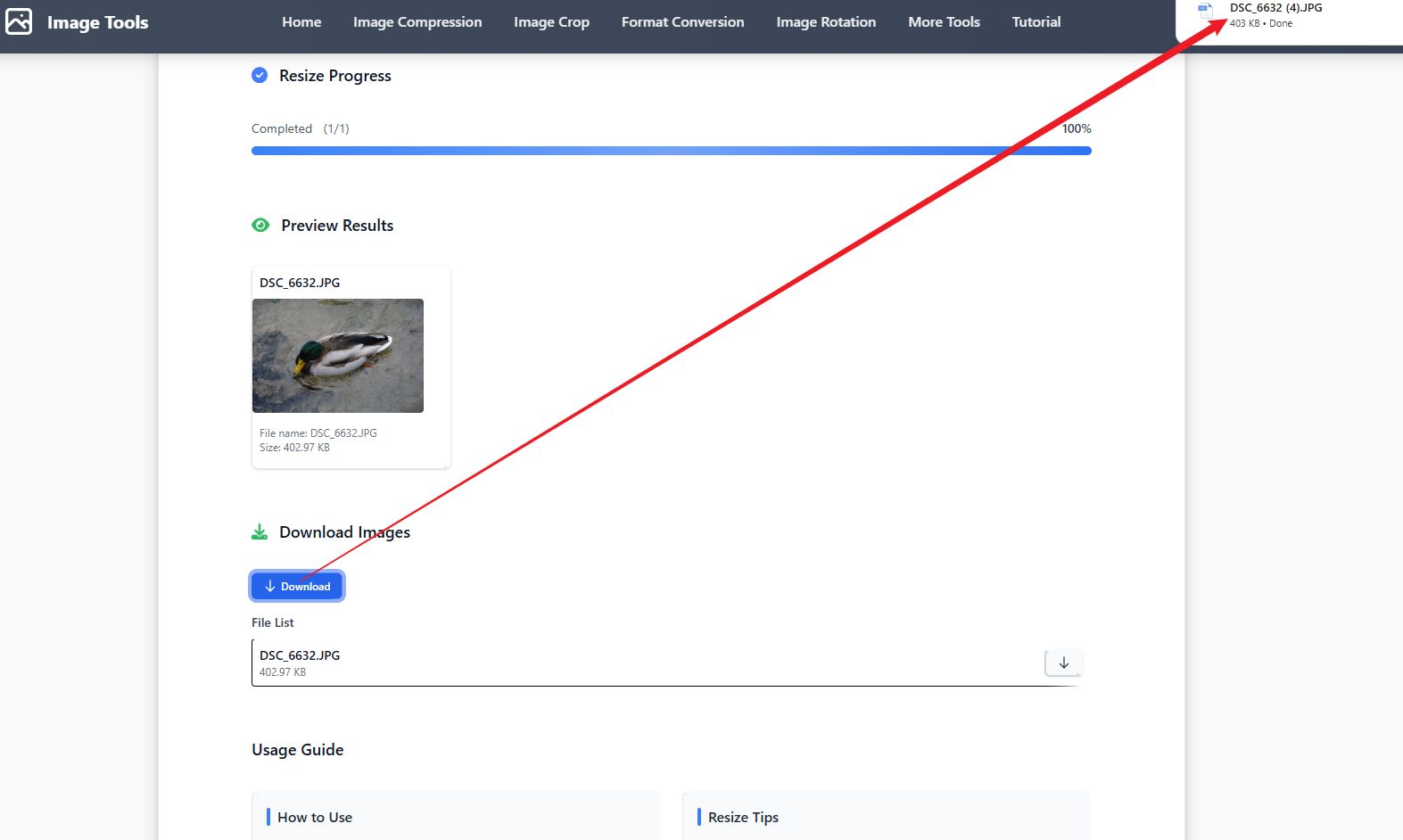The height and width of the screenshot is (840, 1403).
Task: Click the 100% progress label
Action: coord(1077,128)
